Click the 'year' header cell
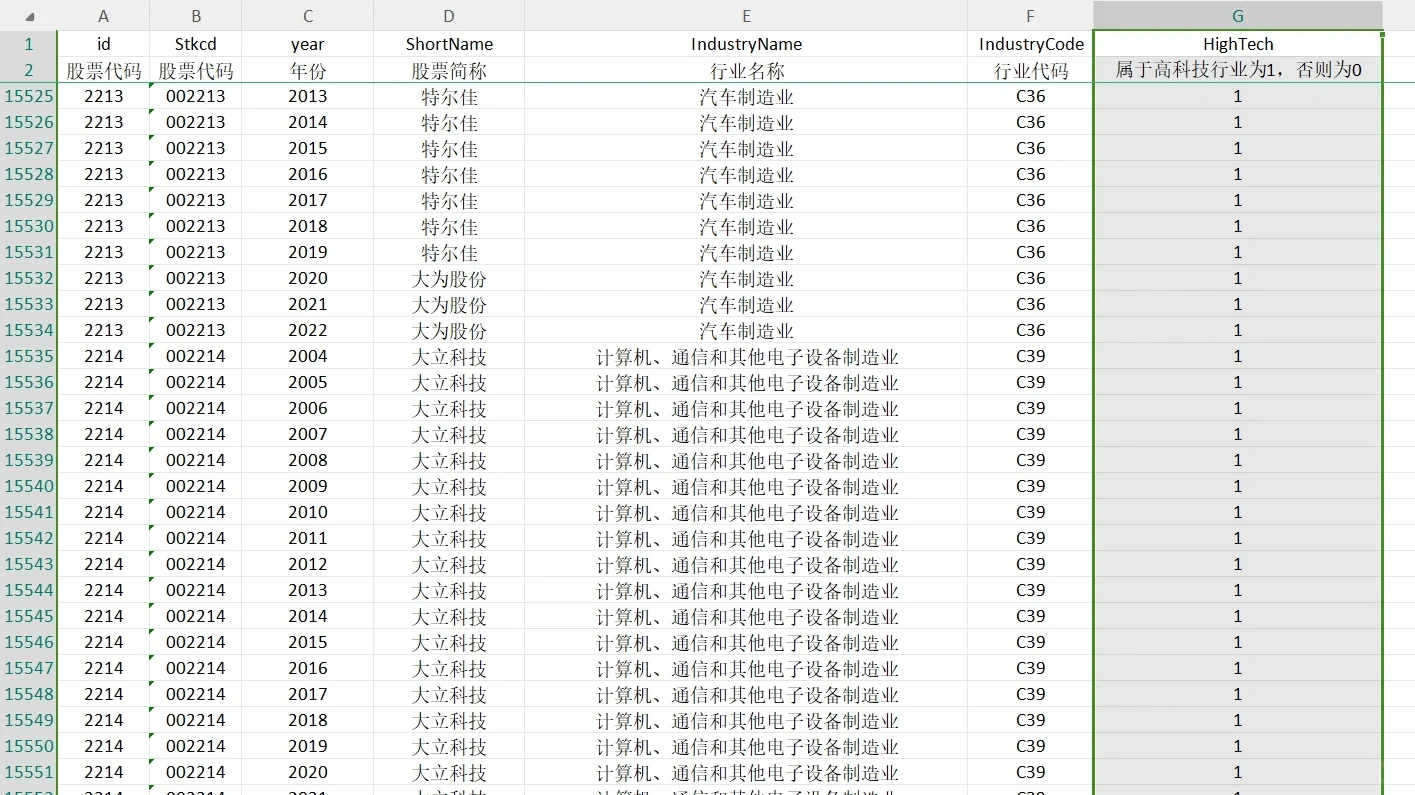 click(x=307, y=44)
